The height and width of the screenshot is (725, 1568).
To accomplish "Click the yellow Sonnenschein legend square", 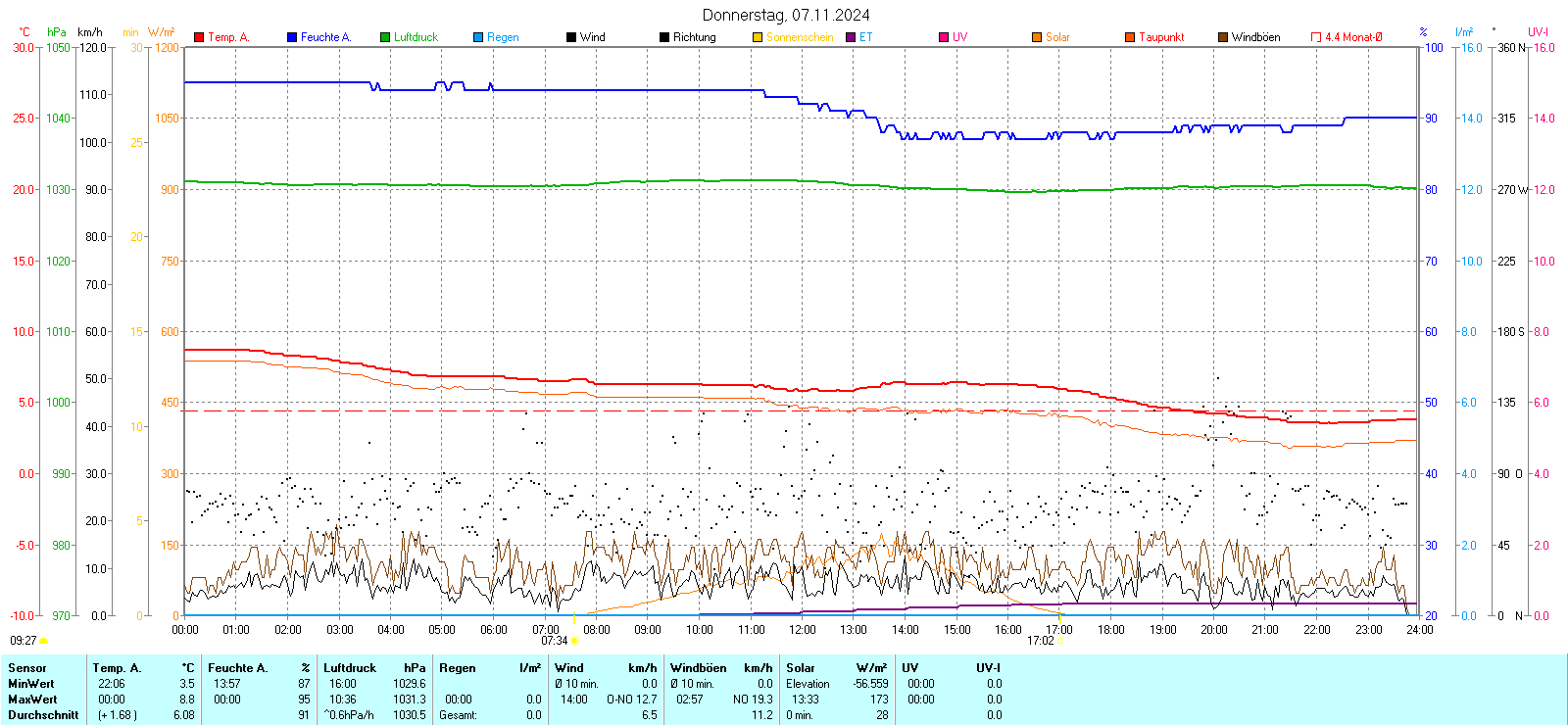I will (x=758, y=37).
